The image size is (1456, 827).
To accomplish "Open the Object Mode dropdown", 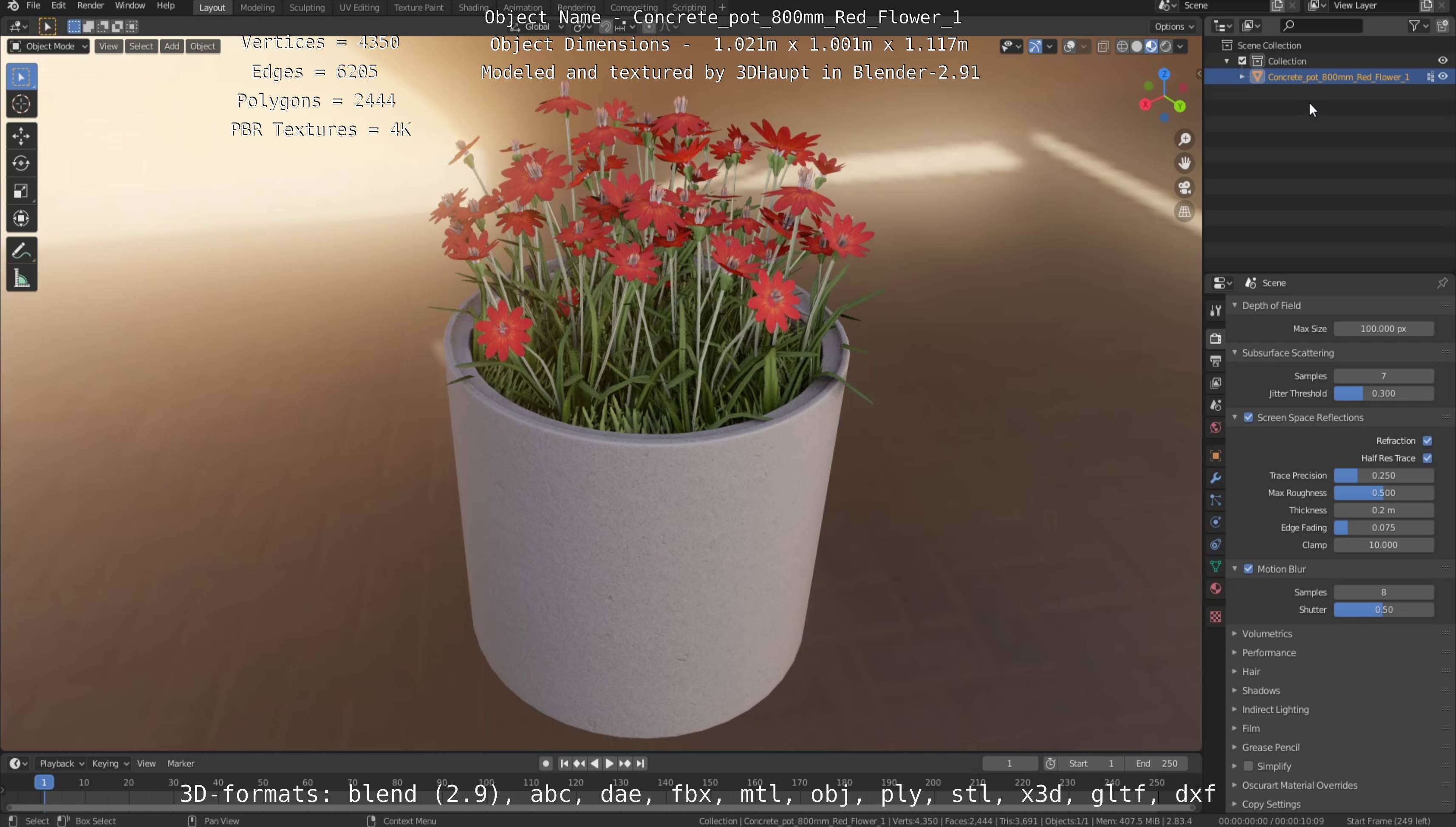I will [x=48, y=47].
